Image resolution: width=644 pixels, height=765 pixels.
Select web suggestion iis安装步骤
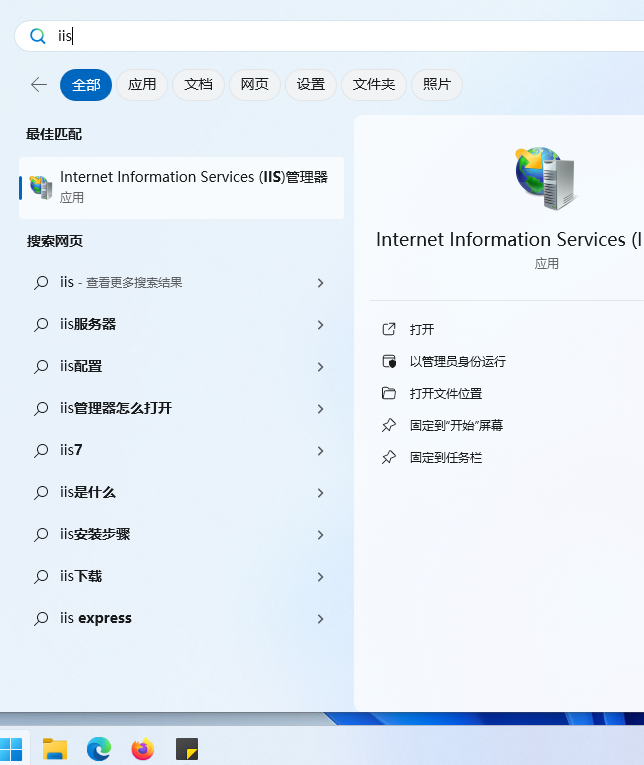tap(181, 534)
